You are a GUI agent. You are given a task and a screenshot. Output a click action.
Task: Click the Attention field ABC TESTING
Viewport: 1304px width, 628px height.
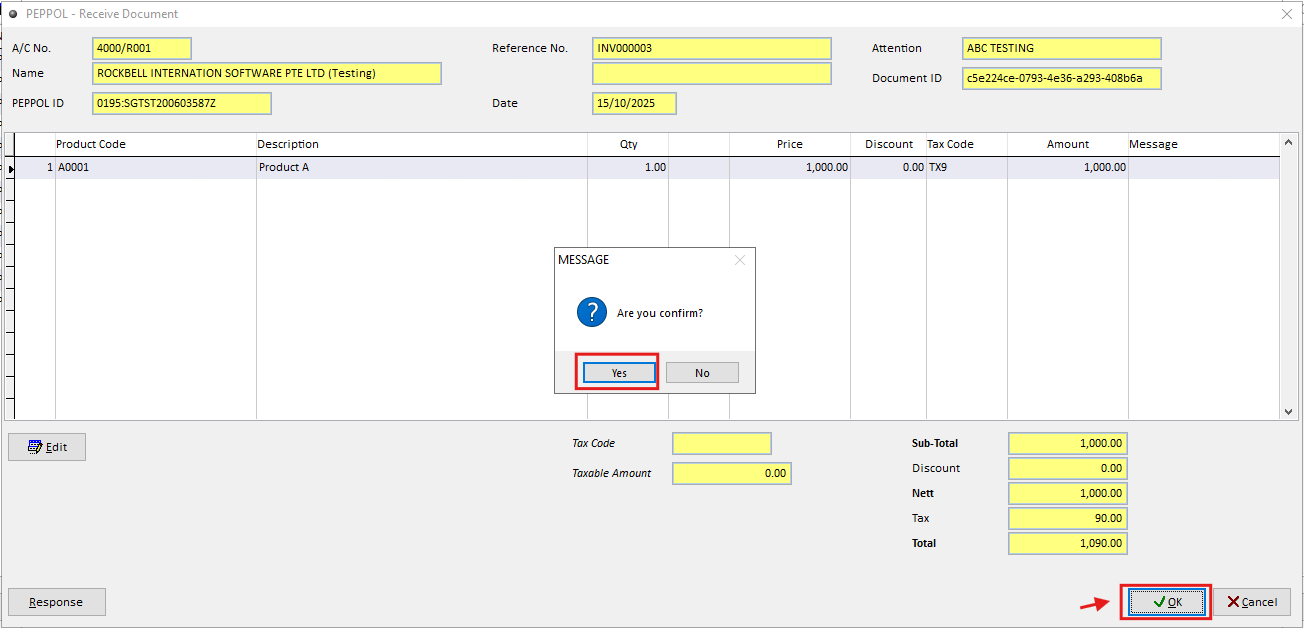(x=1062, y=48)
